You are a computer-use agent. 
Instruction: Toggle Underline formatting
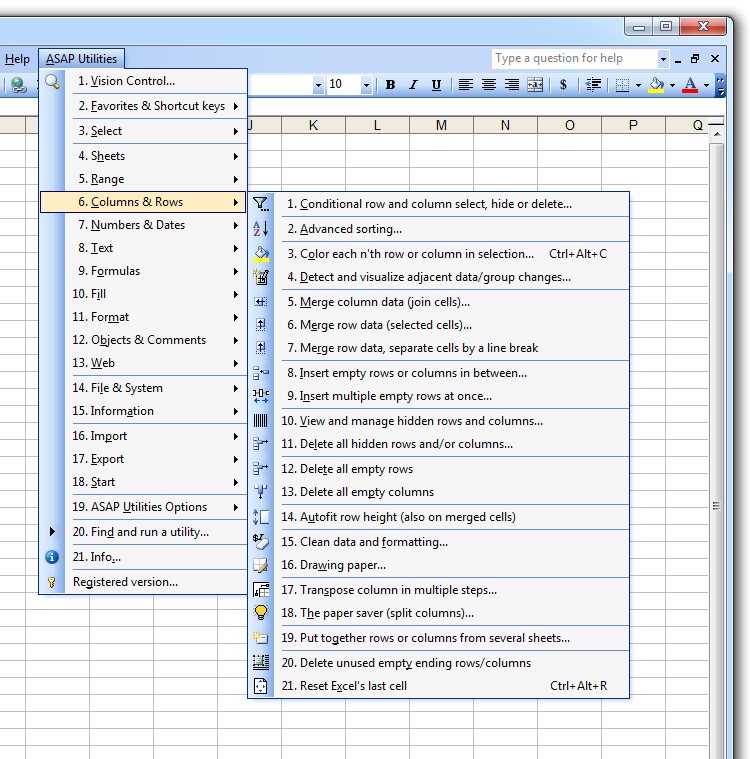436,85
